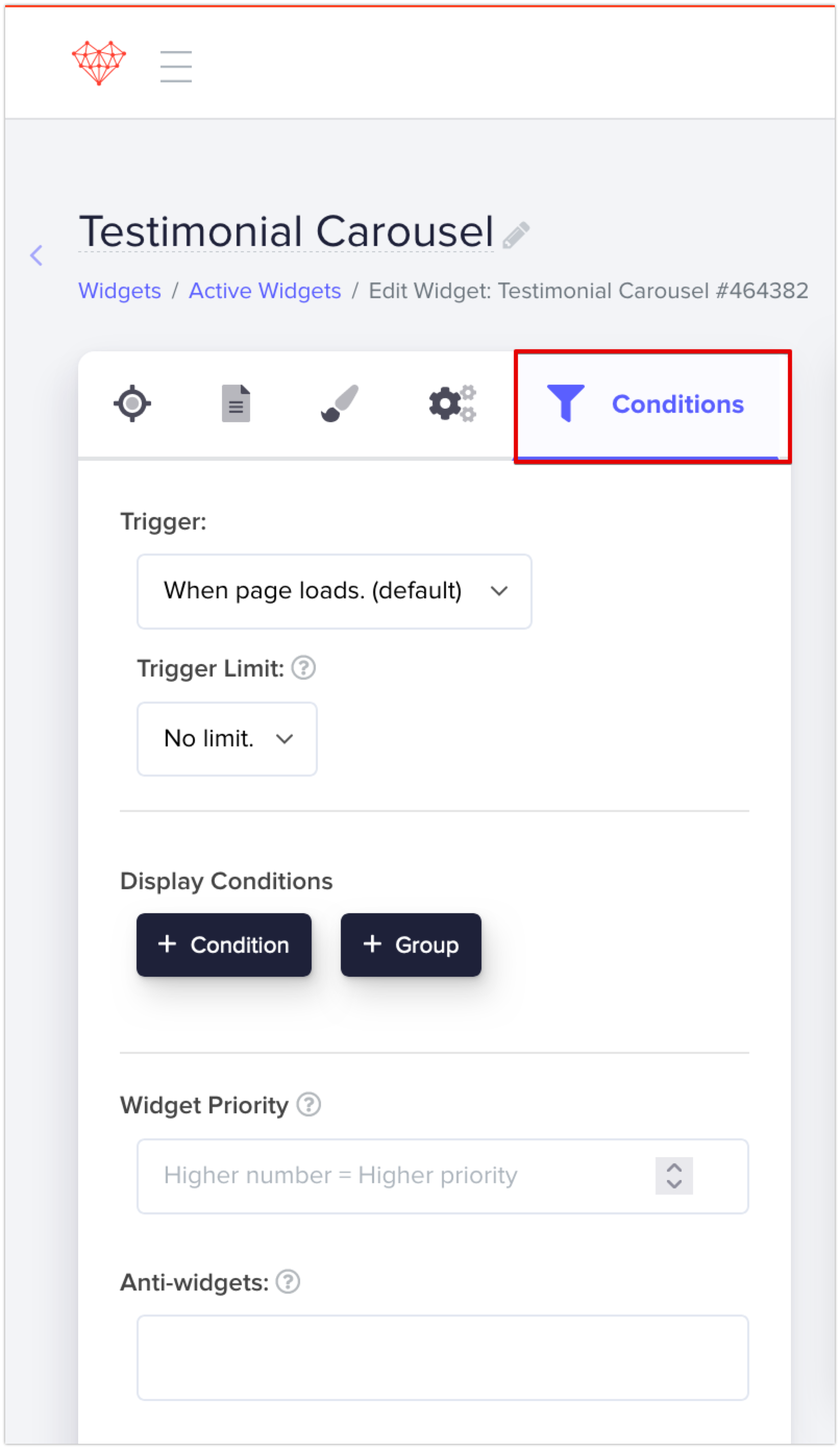Click the Widget Priority help icon
The image size is (840, 1449).
pos(309,1104)
